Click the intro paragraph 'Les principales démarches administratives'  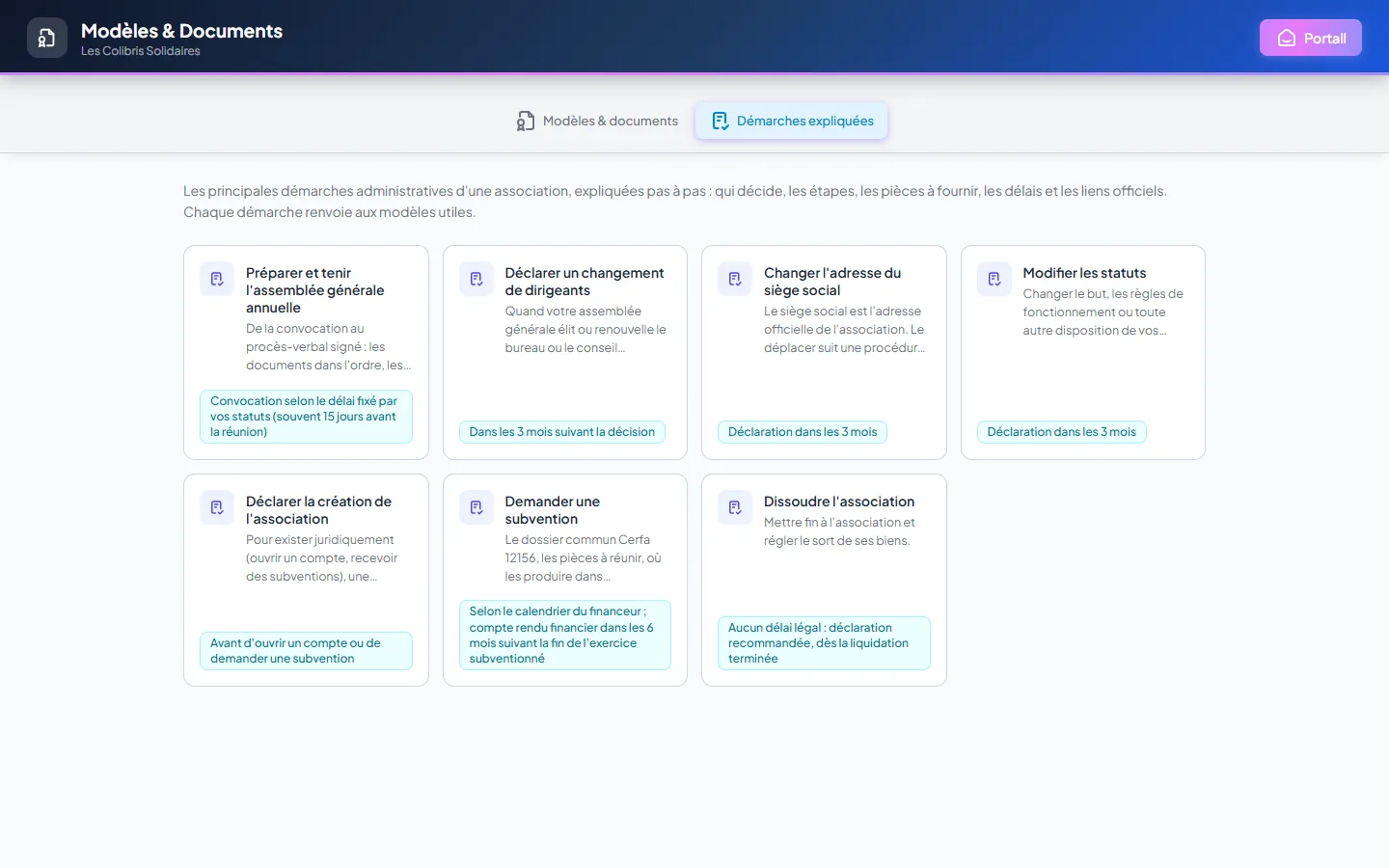click(x=675, y=202)
